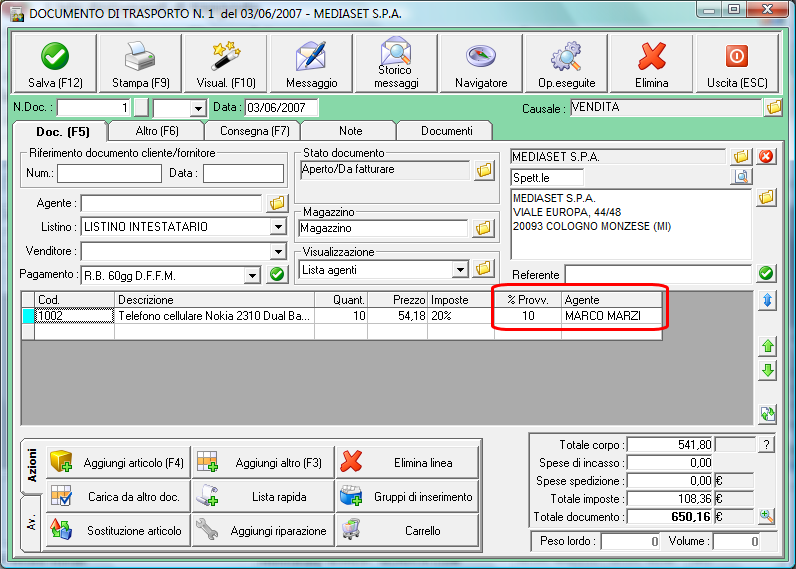Screen dimensions: 796x569
Task: Click the small button next to N.Doc. field
Action: [141, 108]
